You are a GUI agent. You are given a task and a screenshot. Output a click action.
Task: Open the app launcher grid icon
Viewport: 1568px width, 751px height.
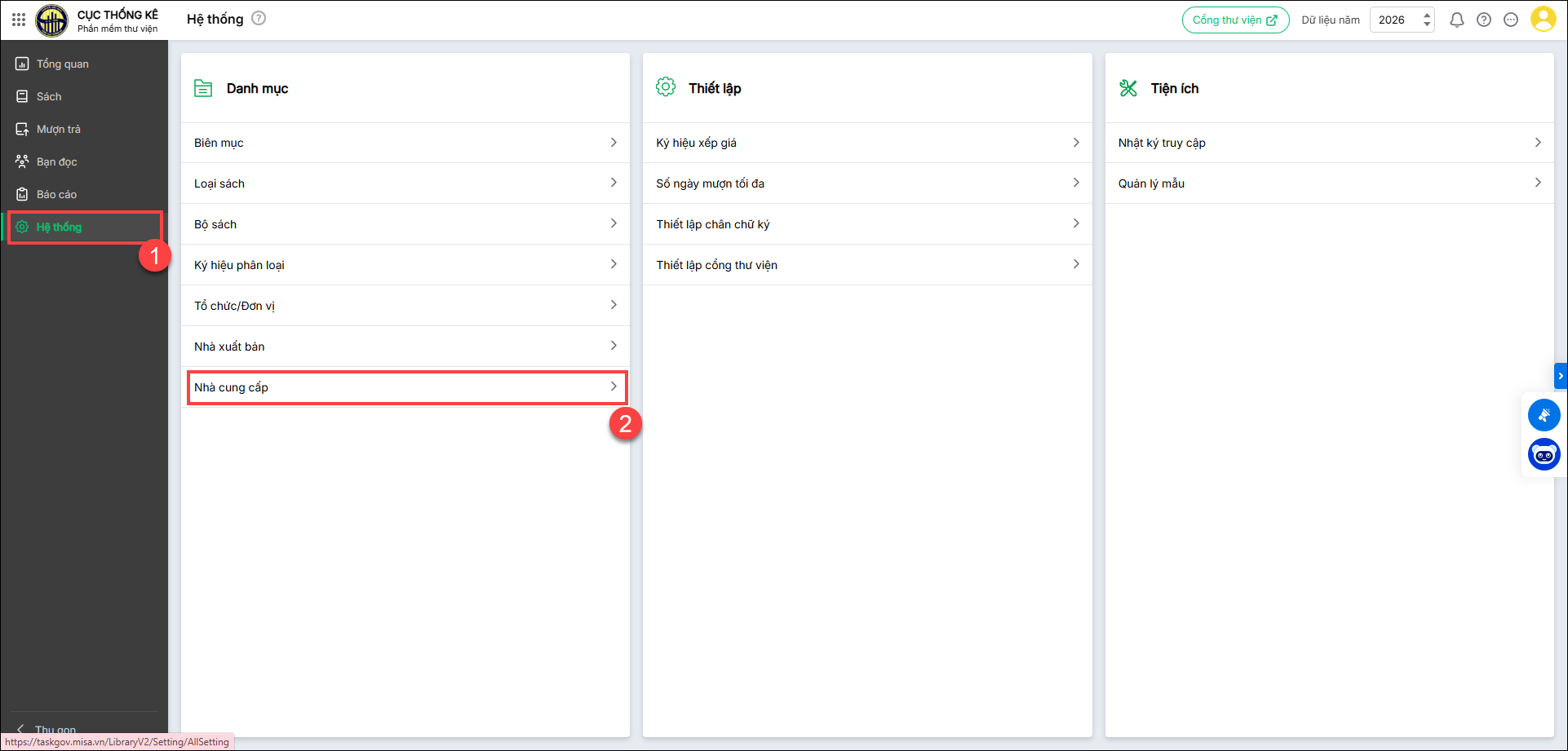tap(19, 19)
